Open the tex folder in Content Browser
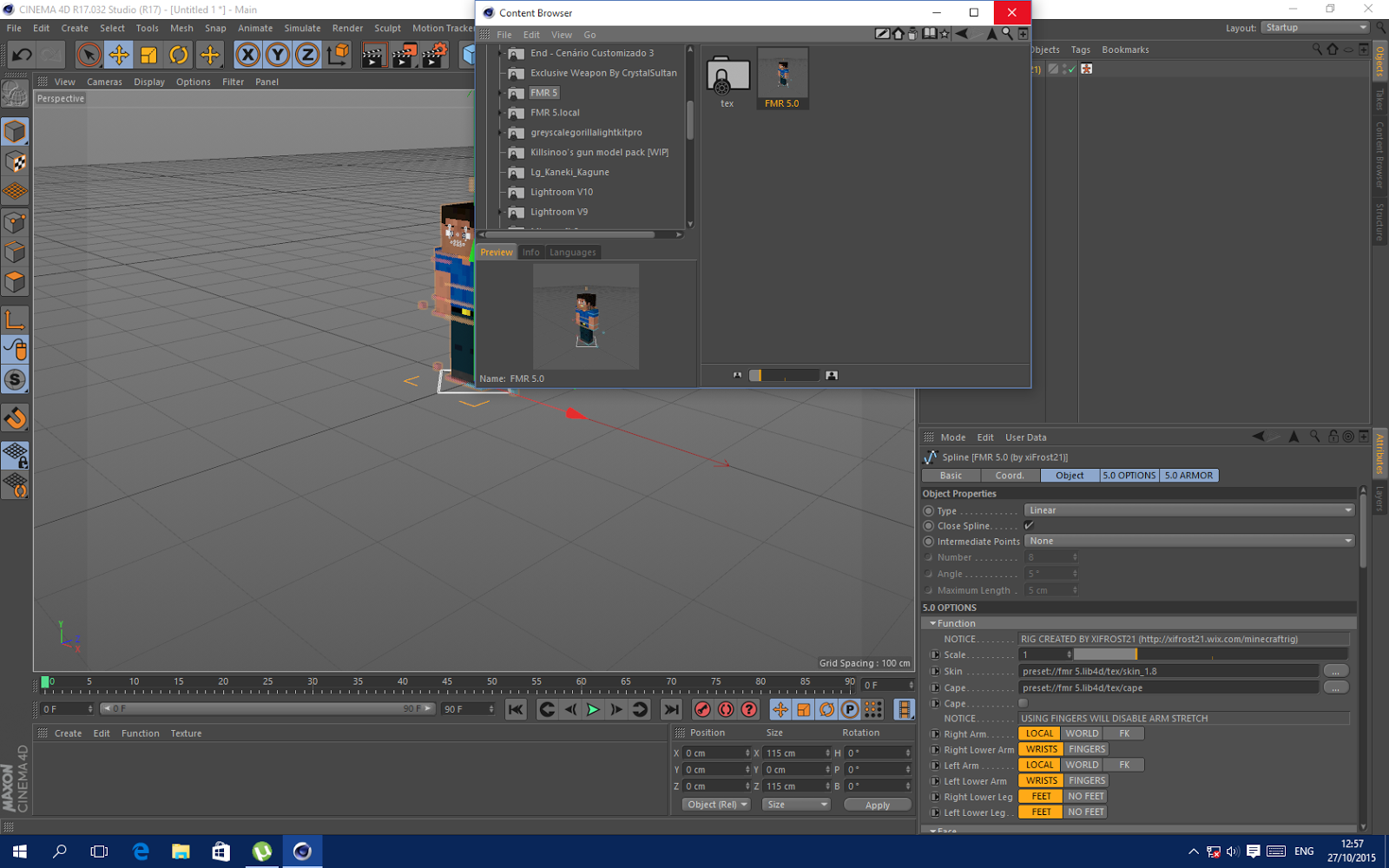1389x868 pixels. (x=727, y=80)
